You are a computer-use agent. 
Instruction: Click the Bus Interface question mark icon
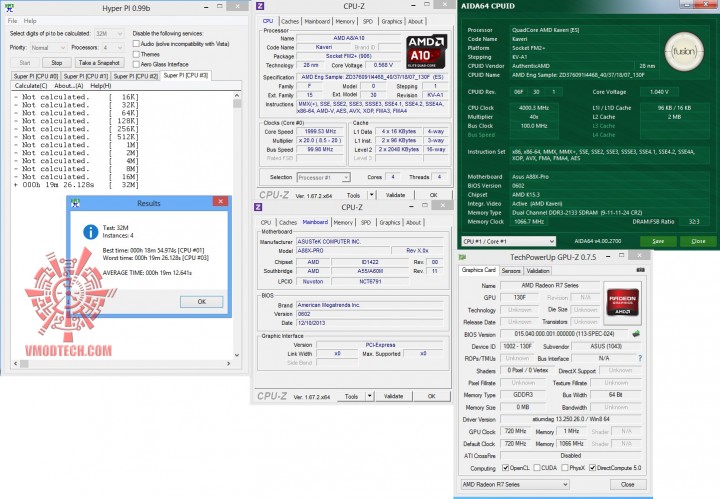(x=640, y=358)
